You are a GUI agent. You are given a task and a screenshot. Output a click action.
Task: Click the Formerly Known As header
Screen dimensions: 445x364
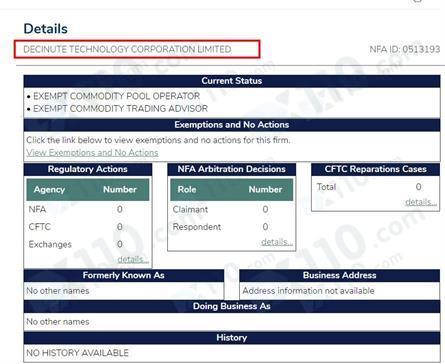(124, 275)
